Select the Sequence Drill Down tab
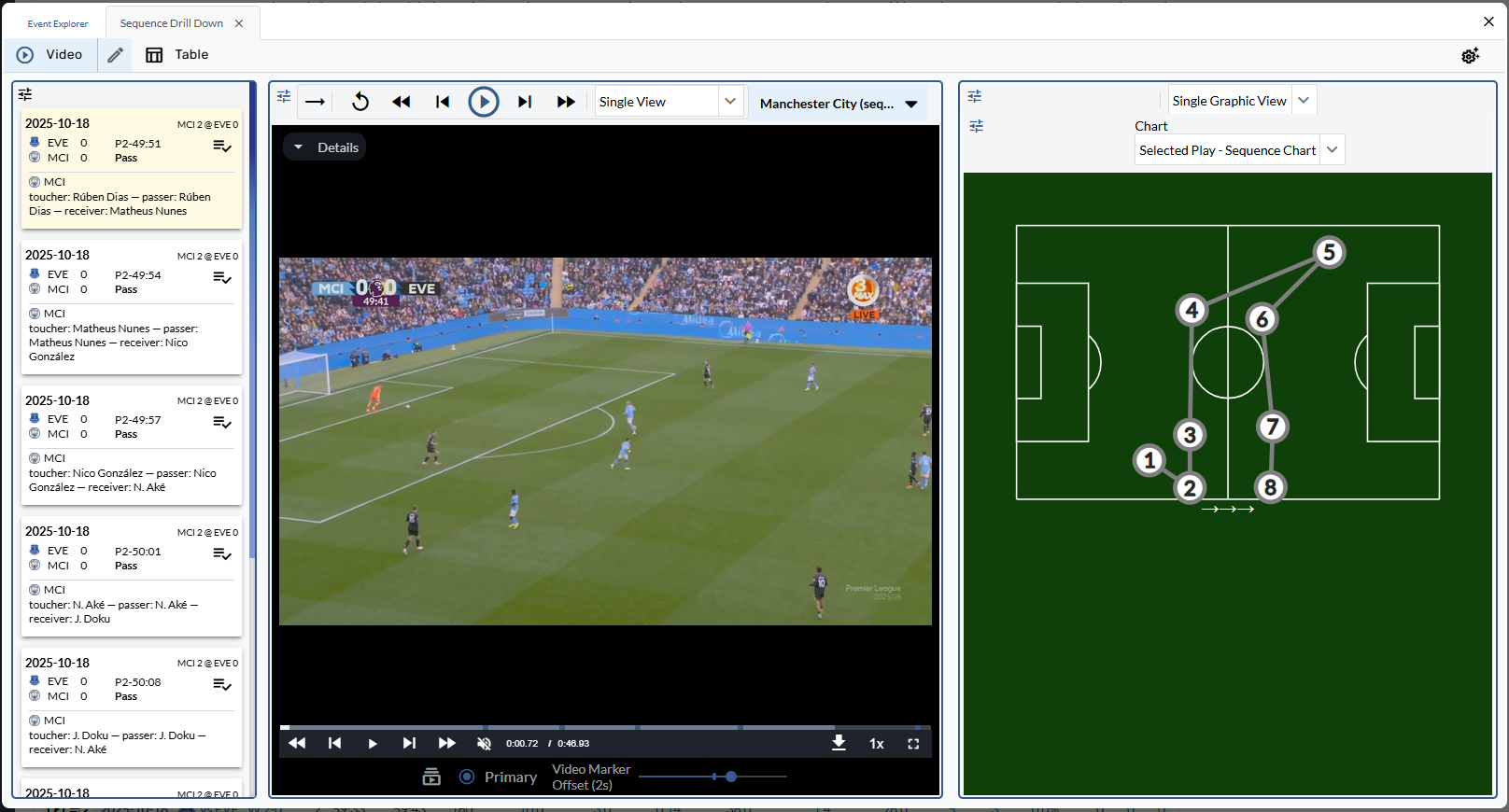 pos(172,23)
